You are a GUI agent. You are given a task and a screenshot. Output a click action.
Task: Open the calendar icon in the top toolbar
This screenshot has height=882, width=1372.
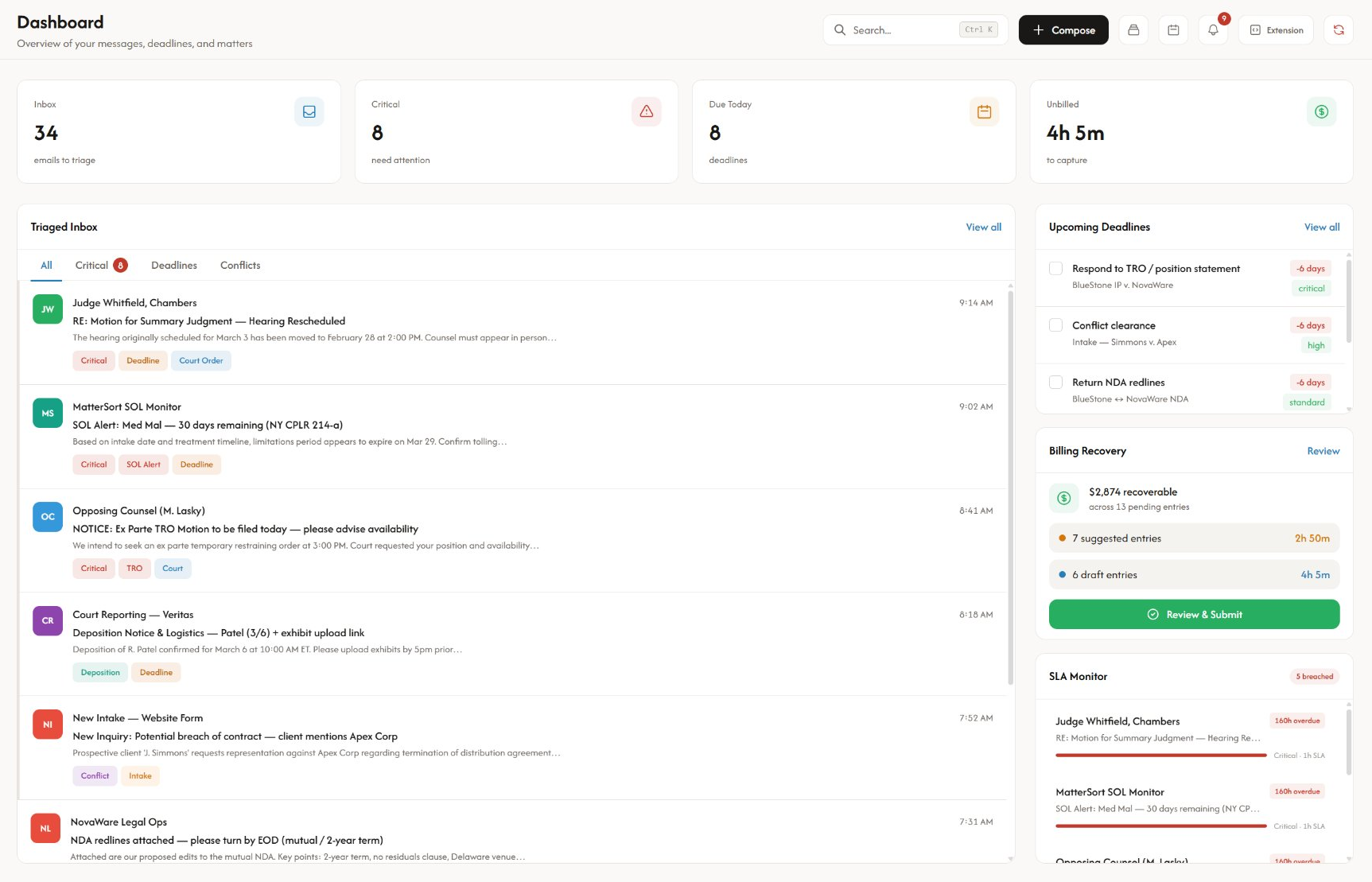[1172, 29]
